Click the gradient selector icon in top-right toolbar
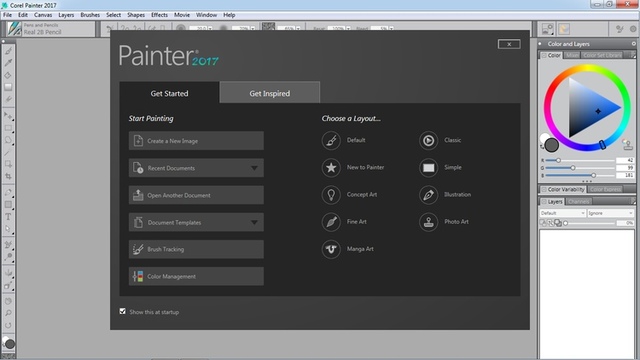 point(564,29)
